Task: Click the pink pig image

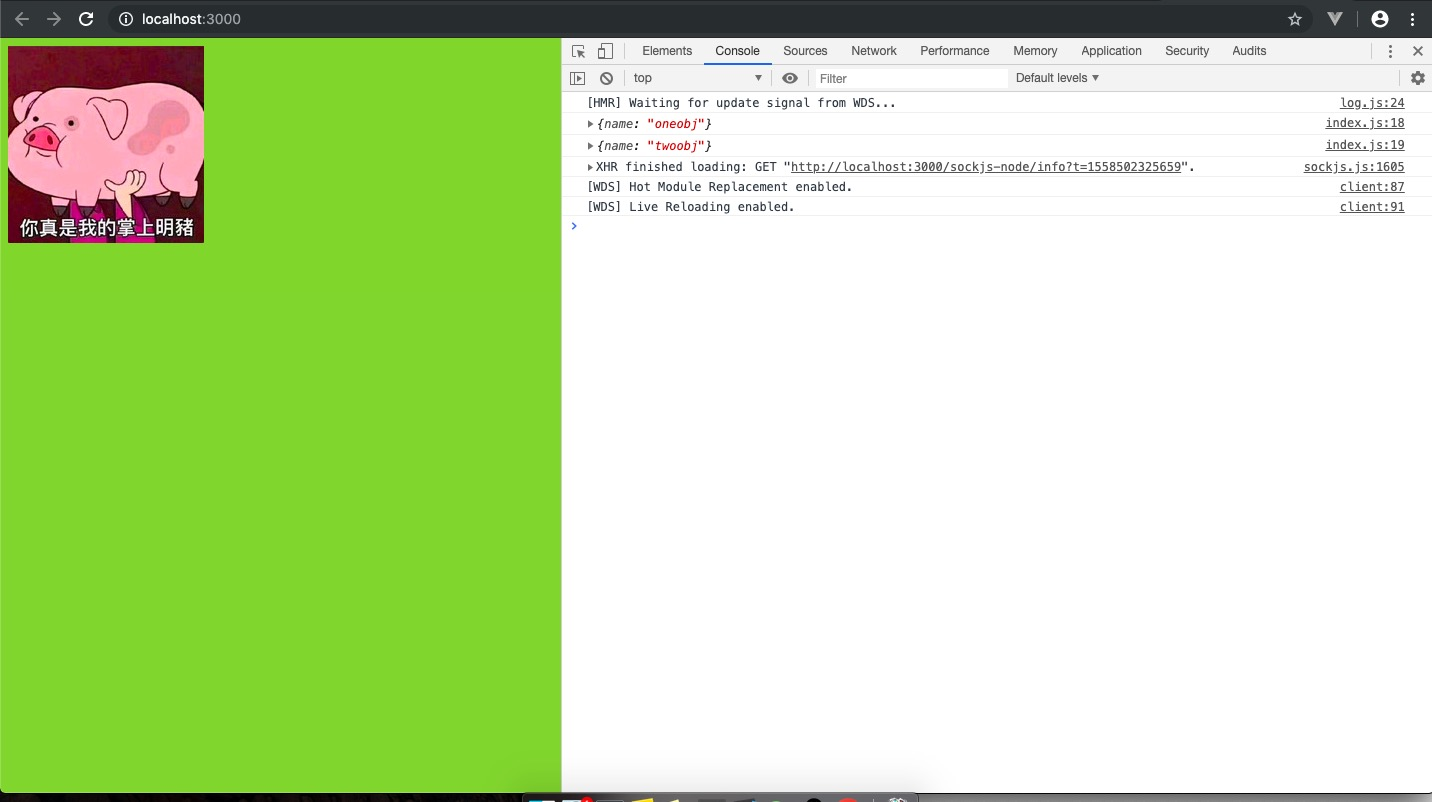Action: click(x=106, y=144)
